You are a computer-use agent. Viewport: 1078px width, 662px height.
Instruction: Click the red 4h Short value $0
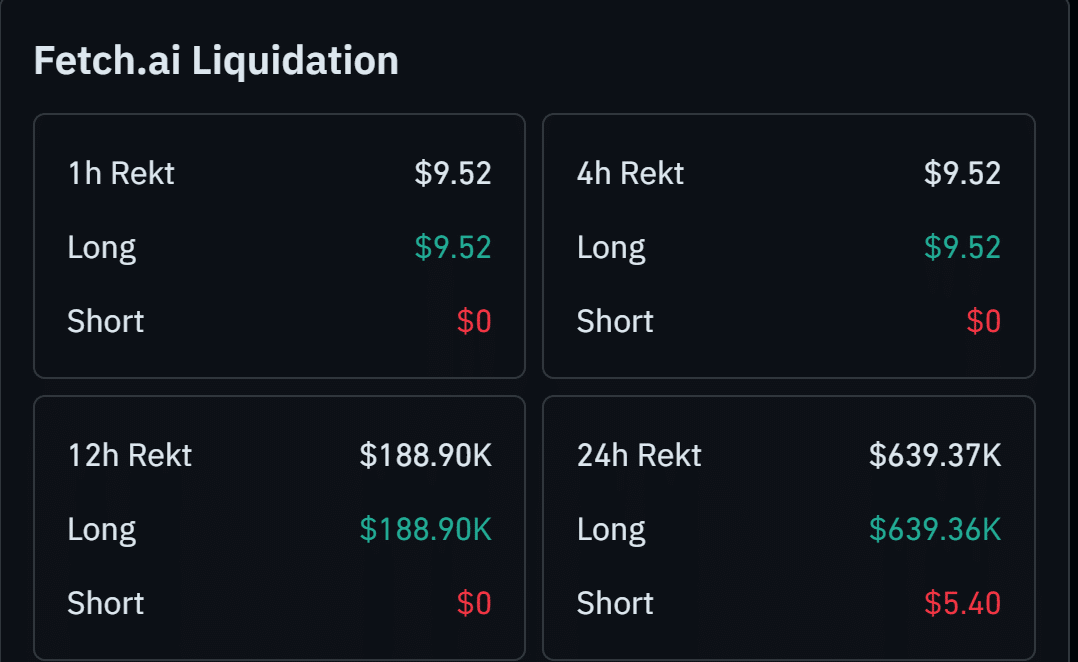pyautogui.click(x=984, y=322)
